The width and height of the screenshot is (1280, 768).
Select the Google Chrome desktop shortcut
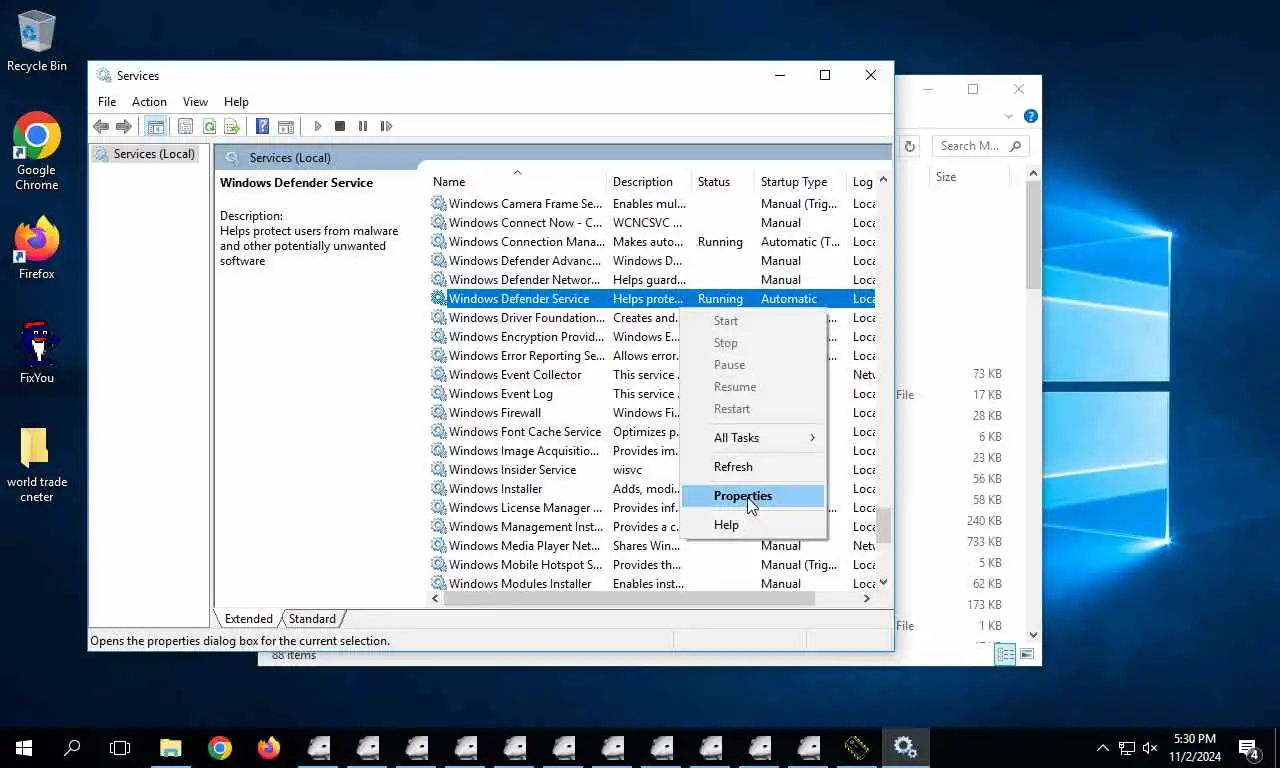pos(37,151)
